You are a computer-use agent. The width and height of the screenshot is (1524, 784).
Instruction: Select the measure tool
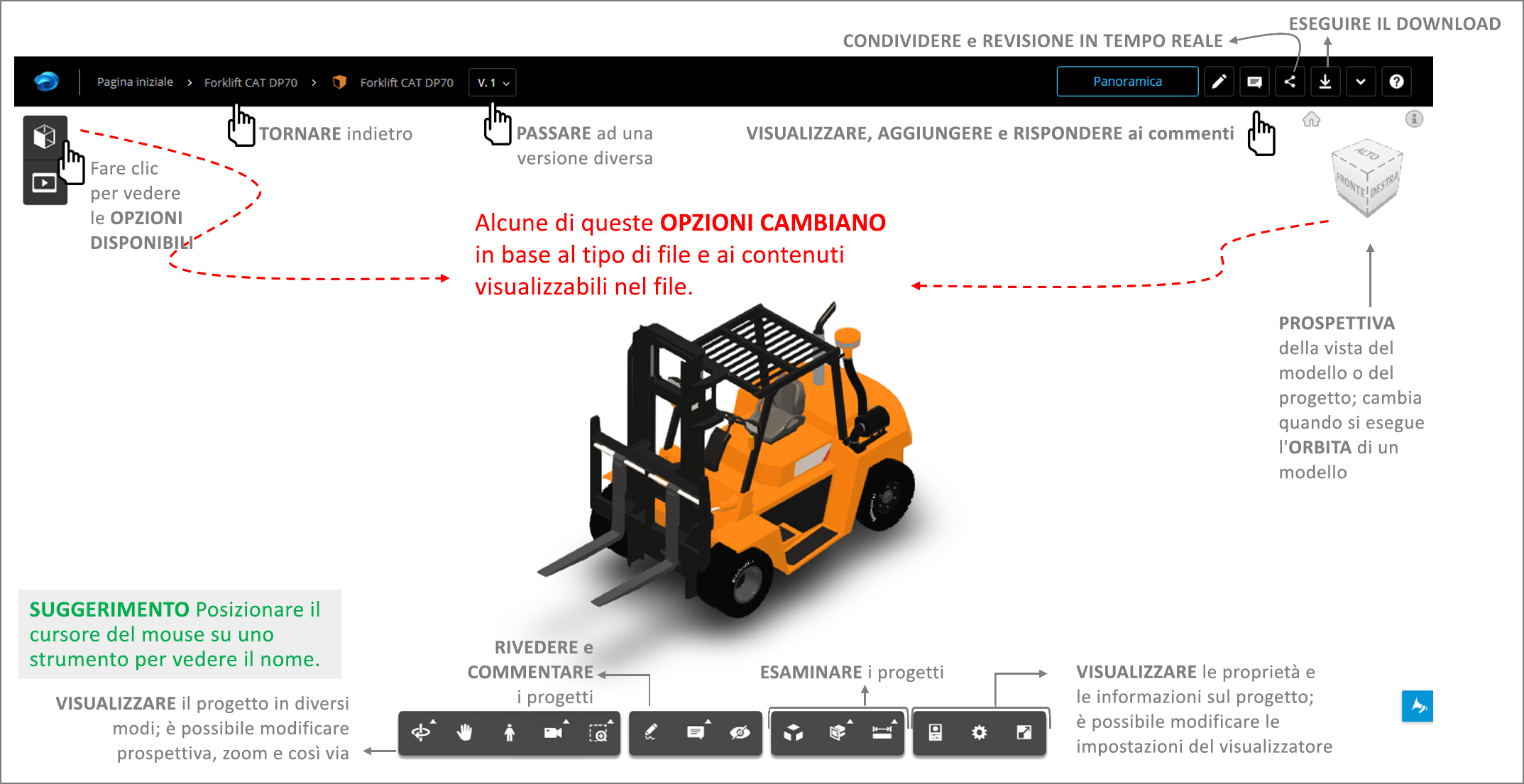882,732
